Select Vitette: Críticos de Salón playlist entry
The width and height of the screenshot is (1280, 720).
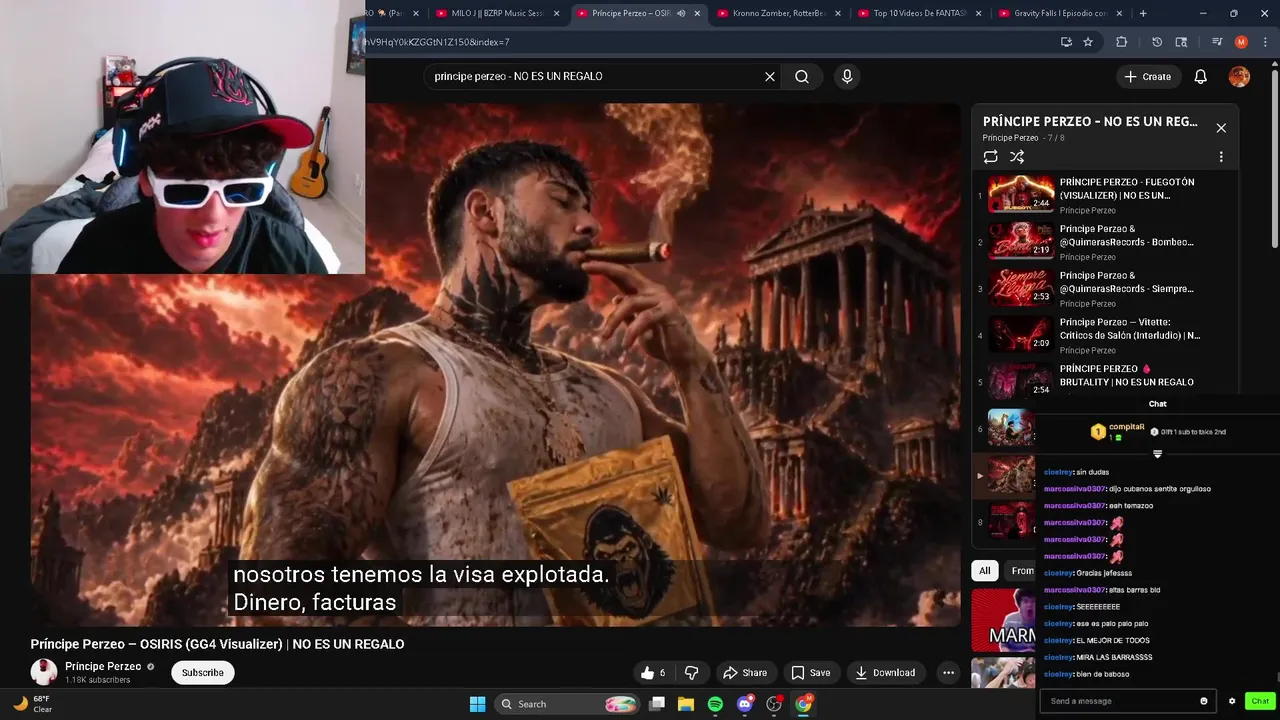pos(1105,335)
